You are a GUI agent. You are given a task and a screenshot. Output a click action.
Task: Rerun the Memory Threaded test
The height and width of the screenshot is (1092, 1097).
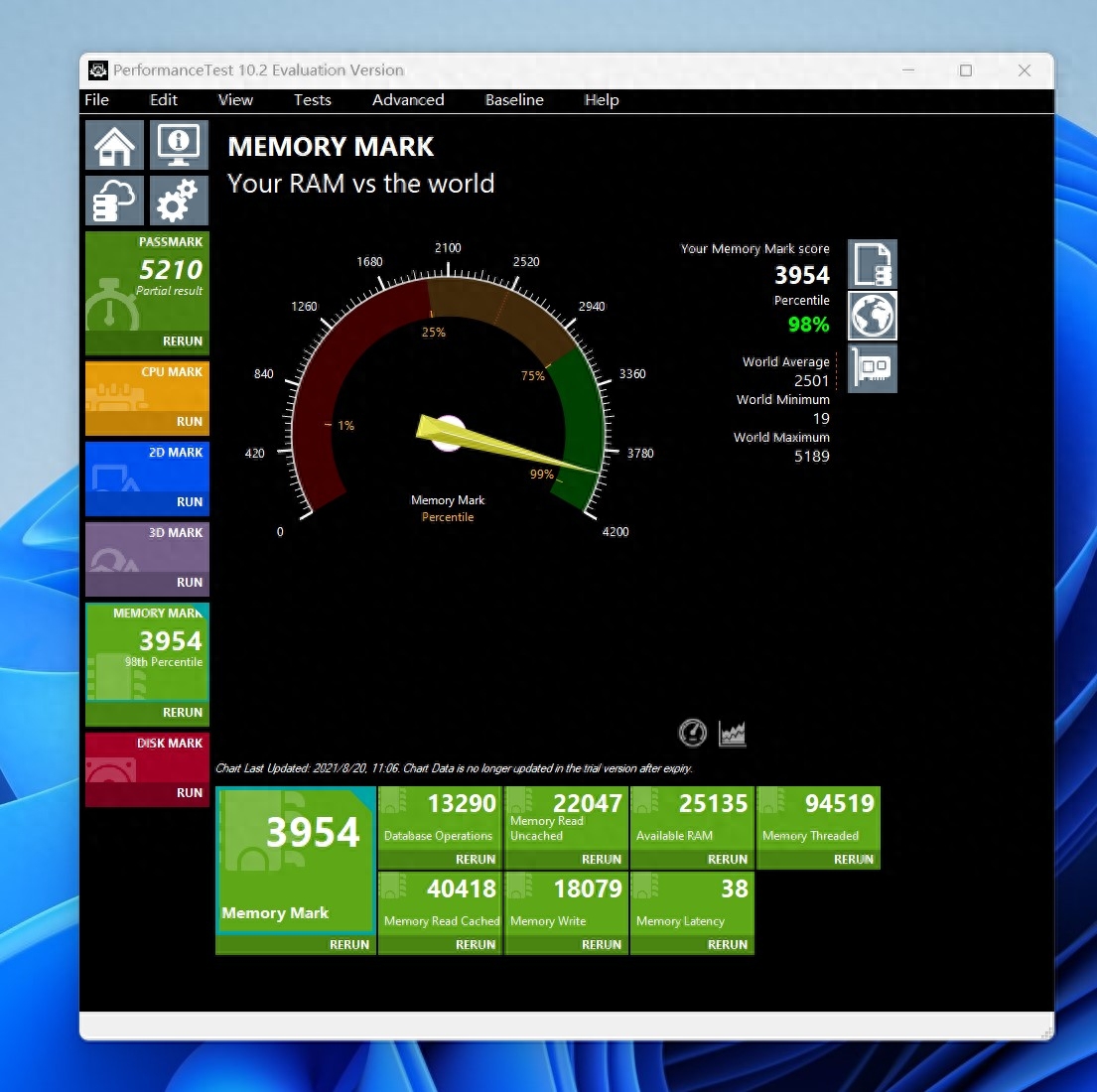click(853, 859)
